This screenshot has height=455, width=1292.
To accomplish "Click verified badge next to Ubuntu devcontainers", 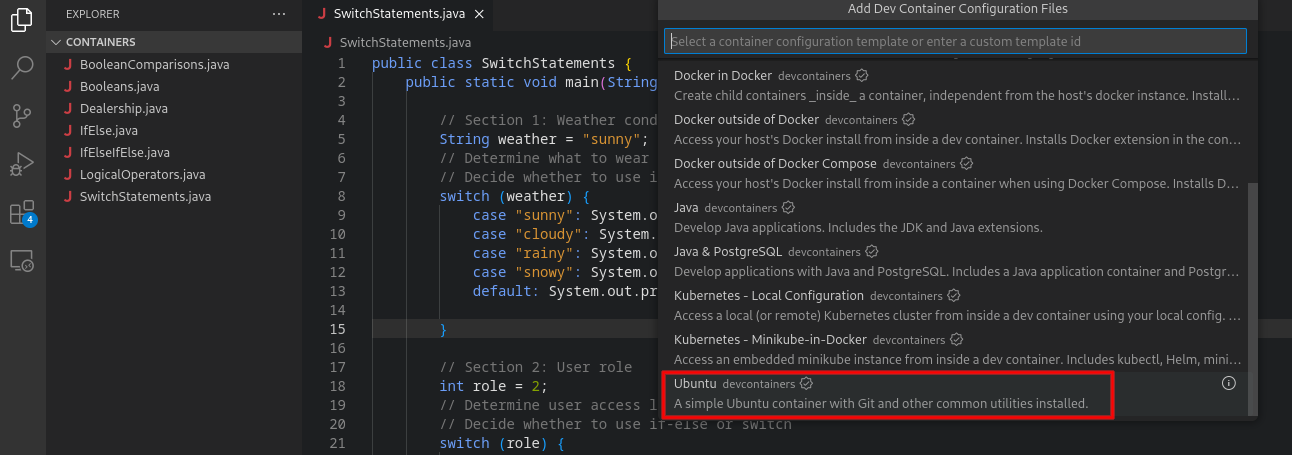I will point(807,383).
